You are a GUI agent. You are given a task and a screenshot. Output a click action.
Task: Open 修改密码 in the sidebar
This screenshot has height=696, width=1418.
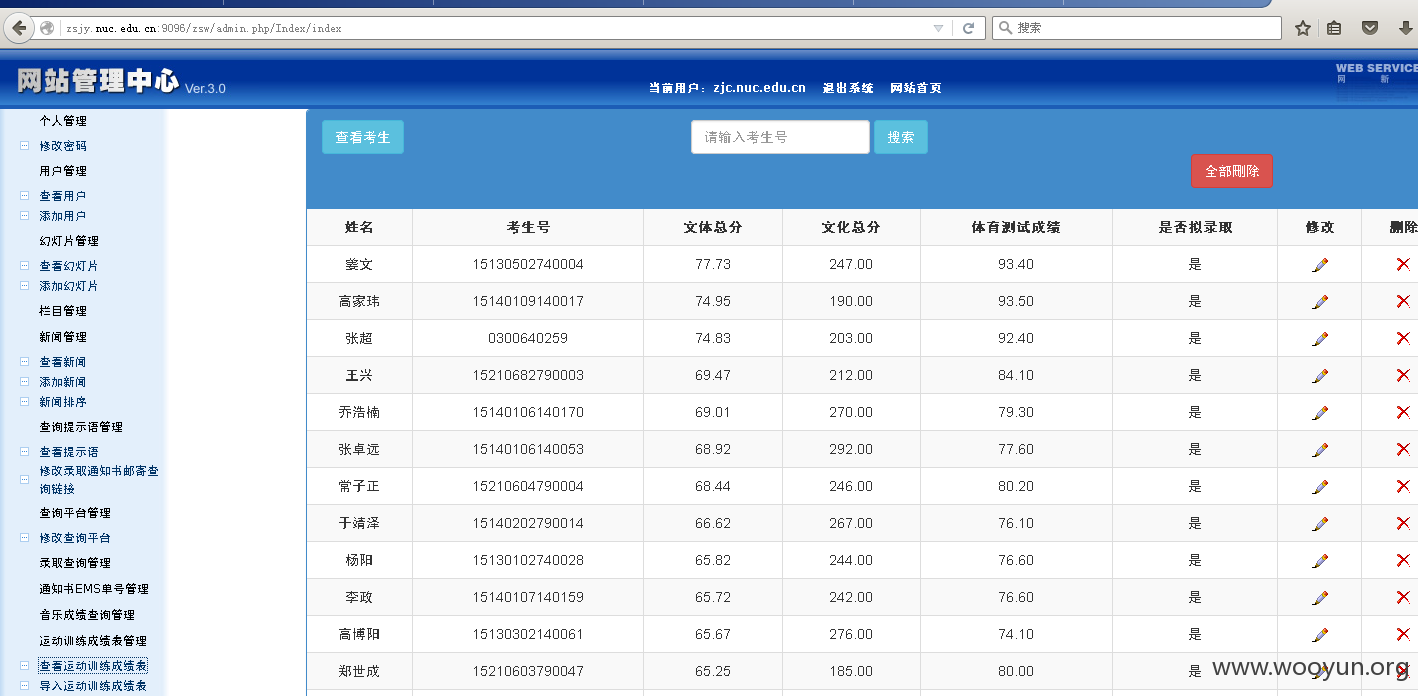pos(63,146)
